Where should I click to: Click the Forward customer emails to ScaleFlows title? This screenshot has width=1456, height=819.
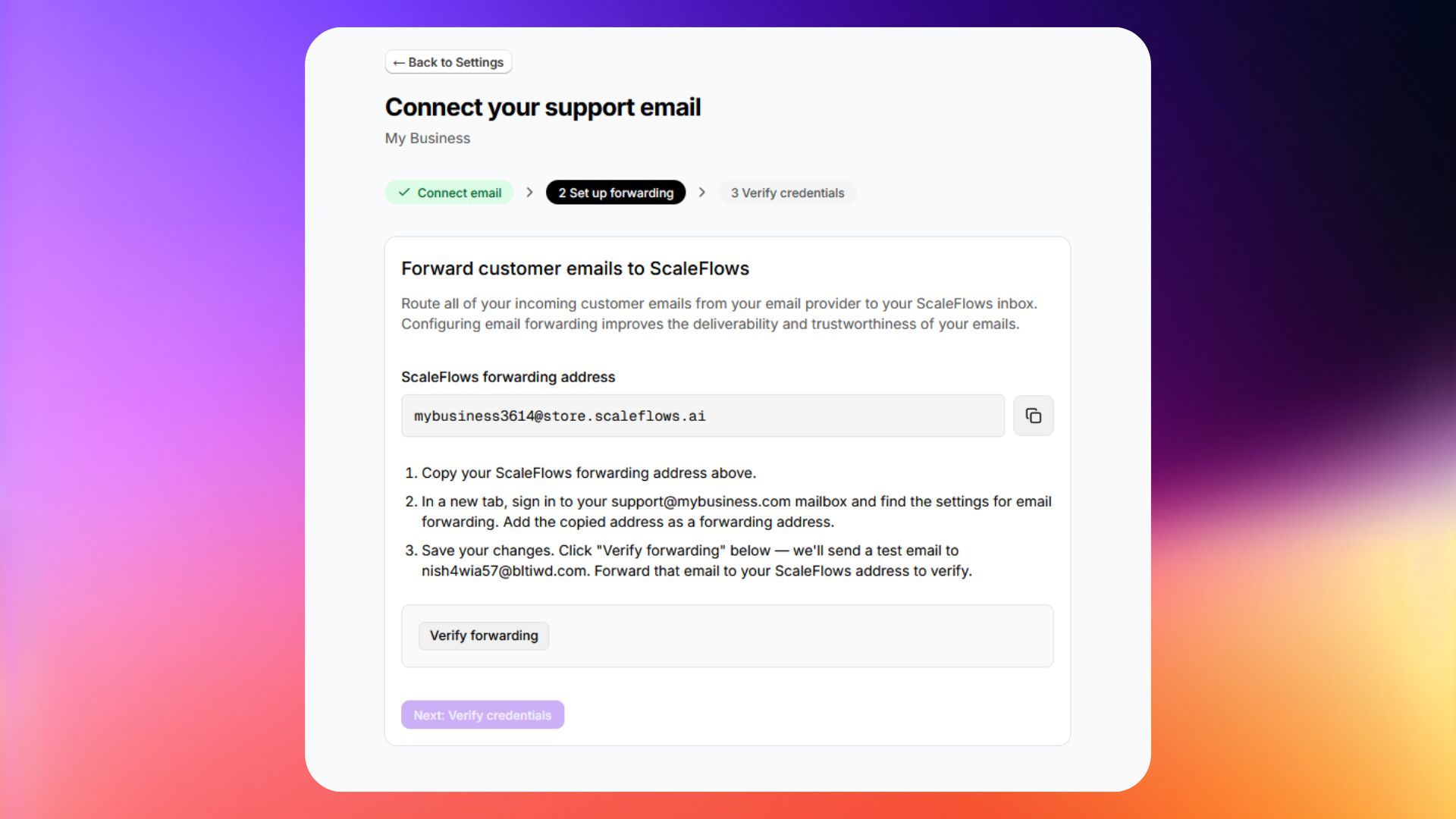click(575, 268)
